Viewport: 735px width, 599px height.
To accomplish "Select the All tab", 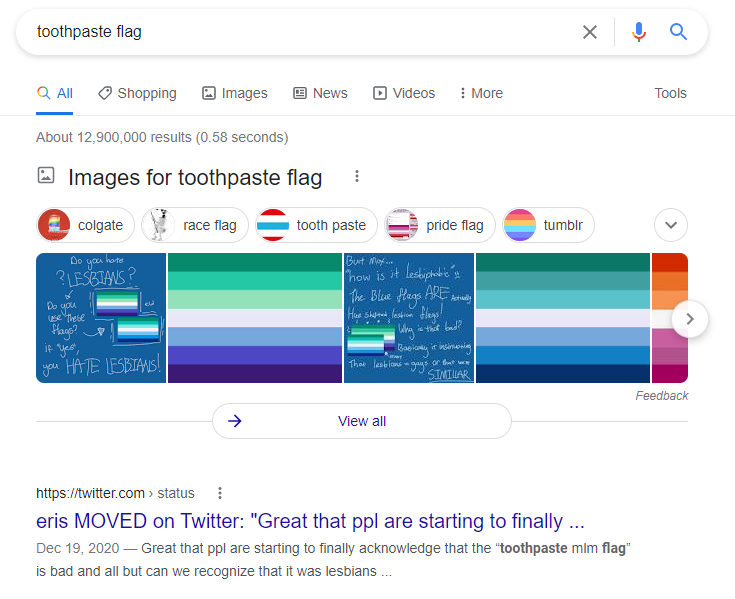I will click(x=55, y=93).
